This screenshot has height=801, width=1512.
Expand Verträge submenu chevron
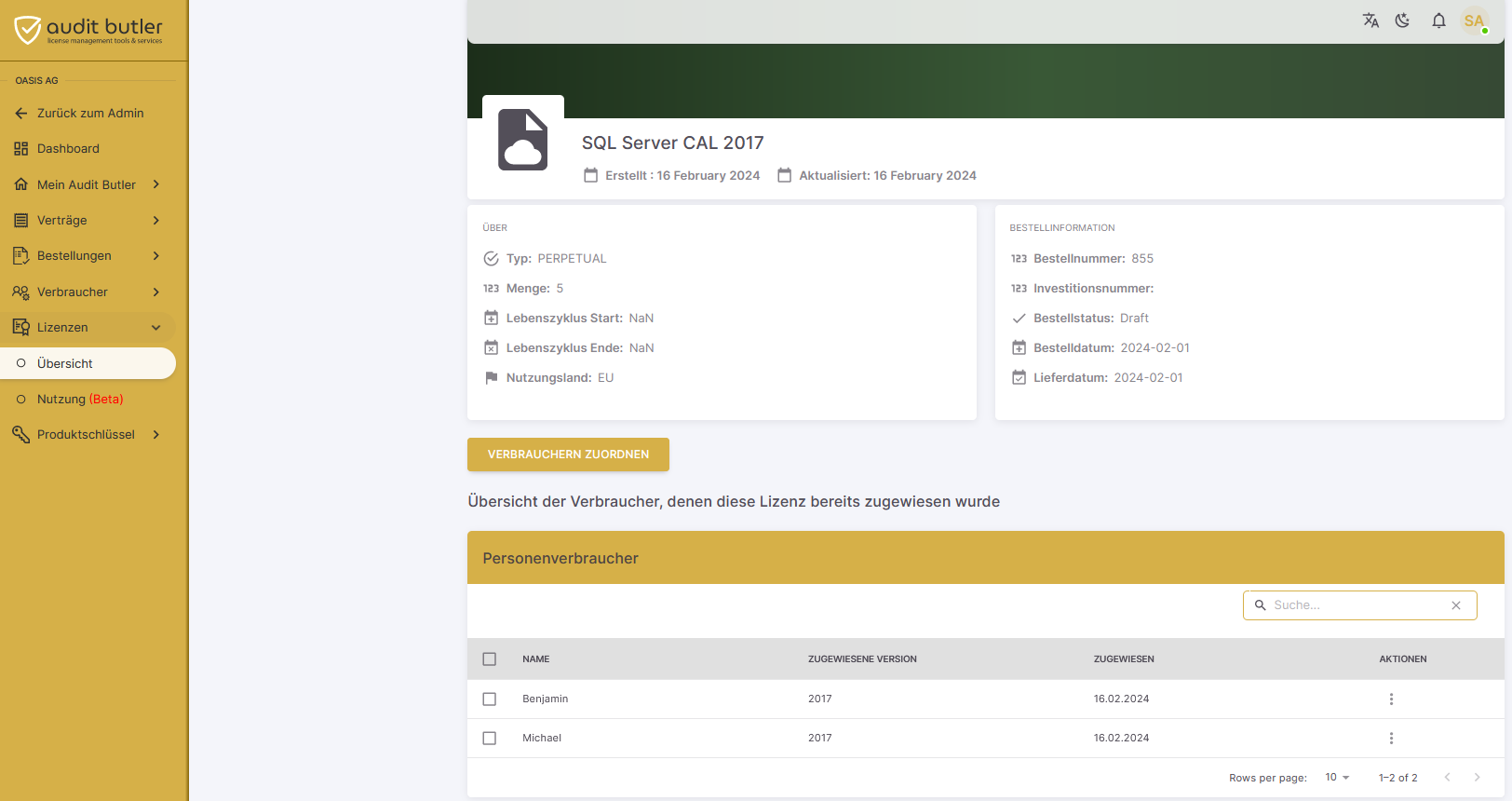pos(156,221)
